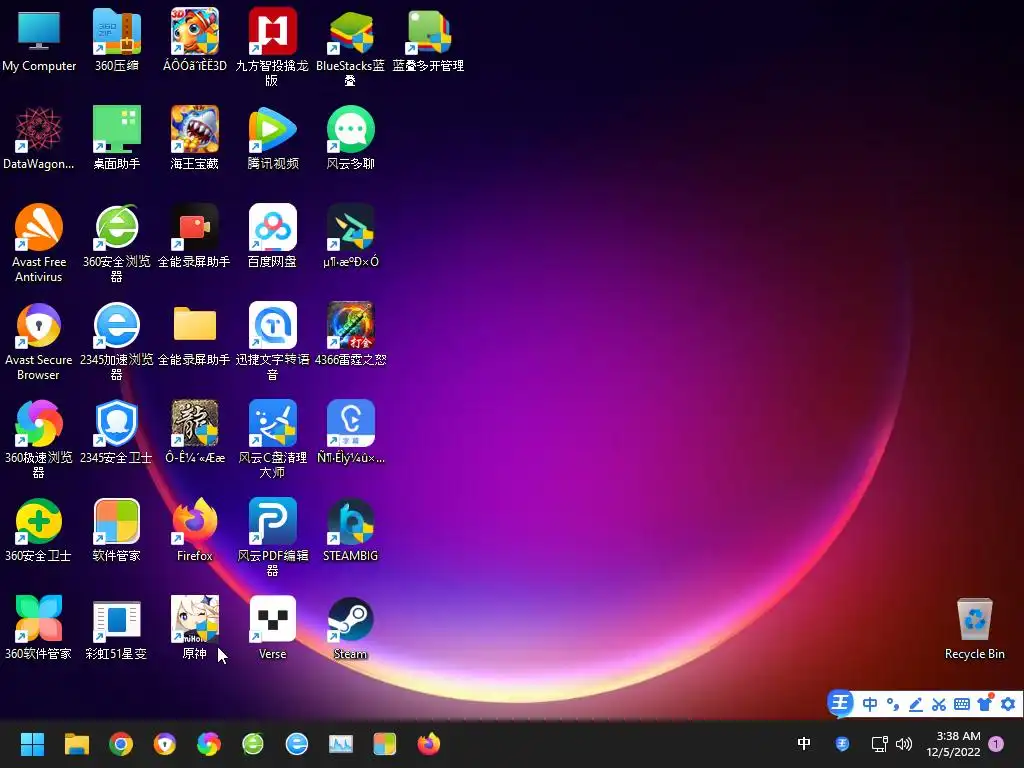
Task: Open the Verse desktop shortcut
Action: click(272, 627)
